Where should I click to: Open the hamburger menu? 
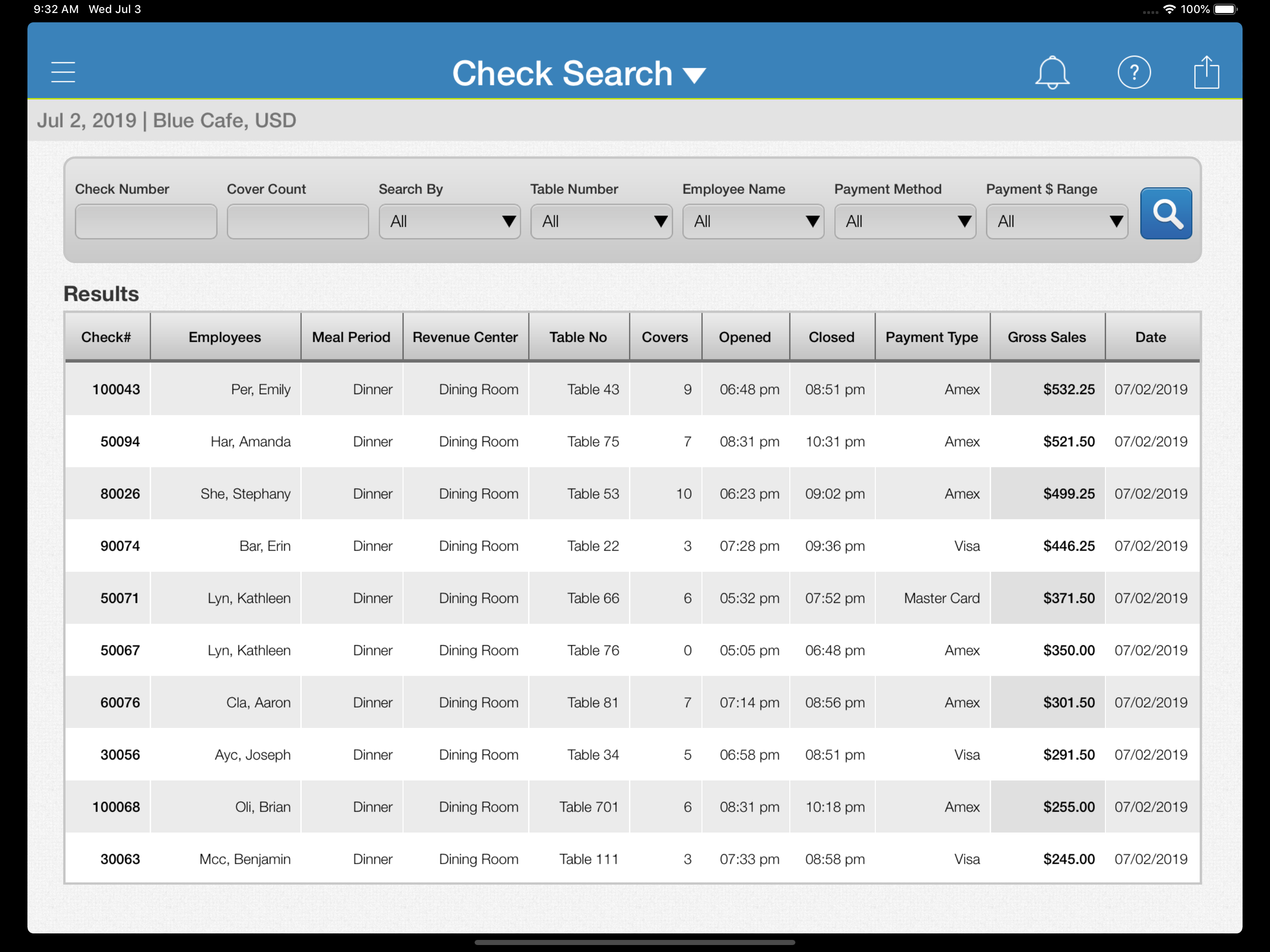click(x=63, y=73)
